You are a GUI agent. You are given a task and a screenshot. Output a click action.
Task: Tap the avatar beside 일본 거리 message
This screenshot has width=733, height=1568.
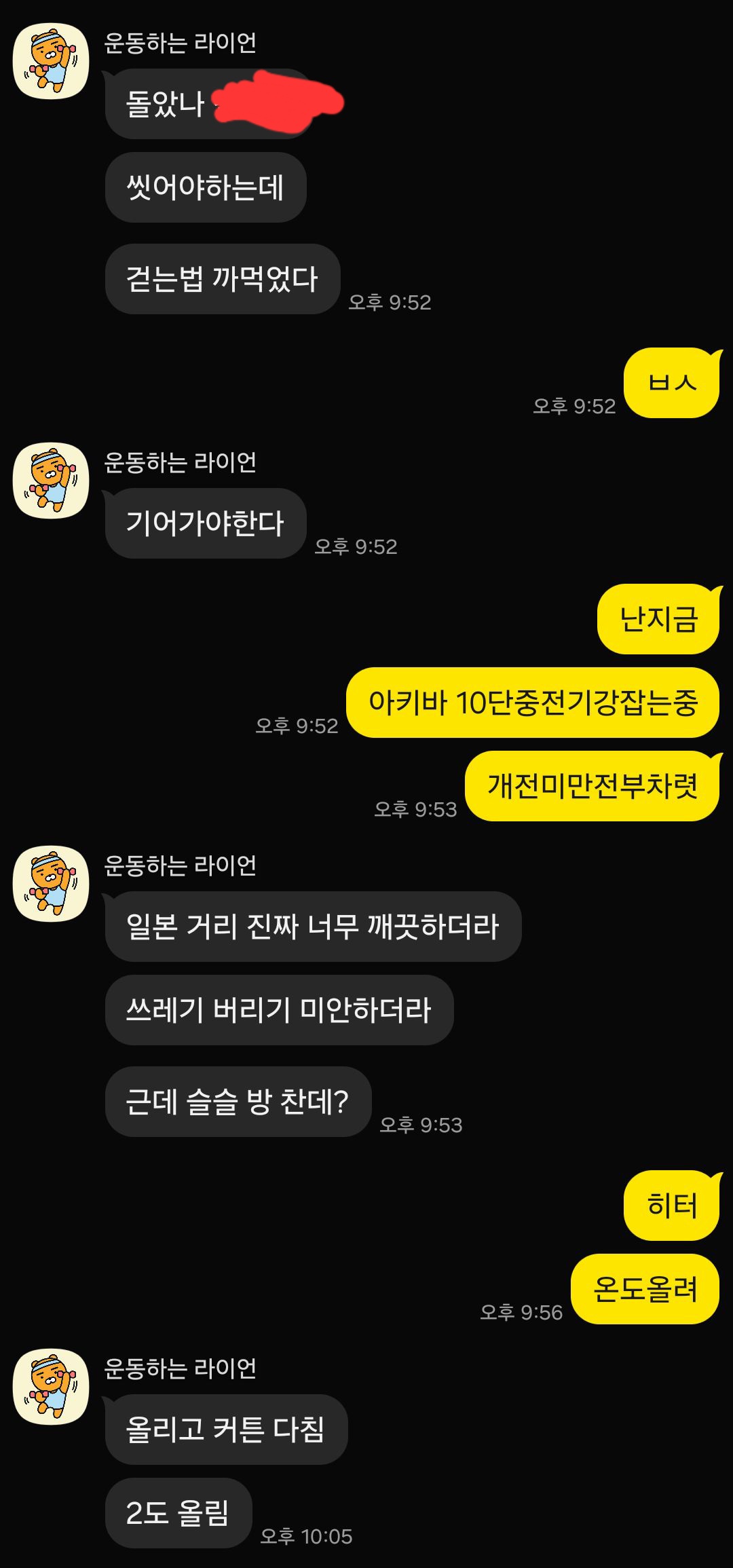point(51,884)
